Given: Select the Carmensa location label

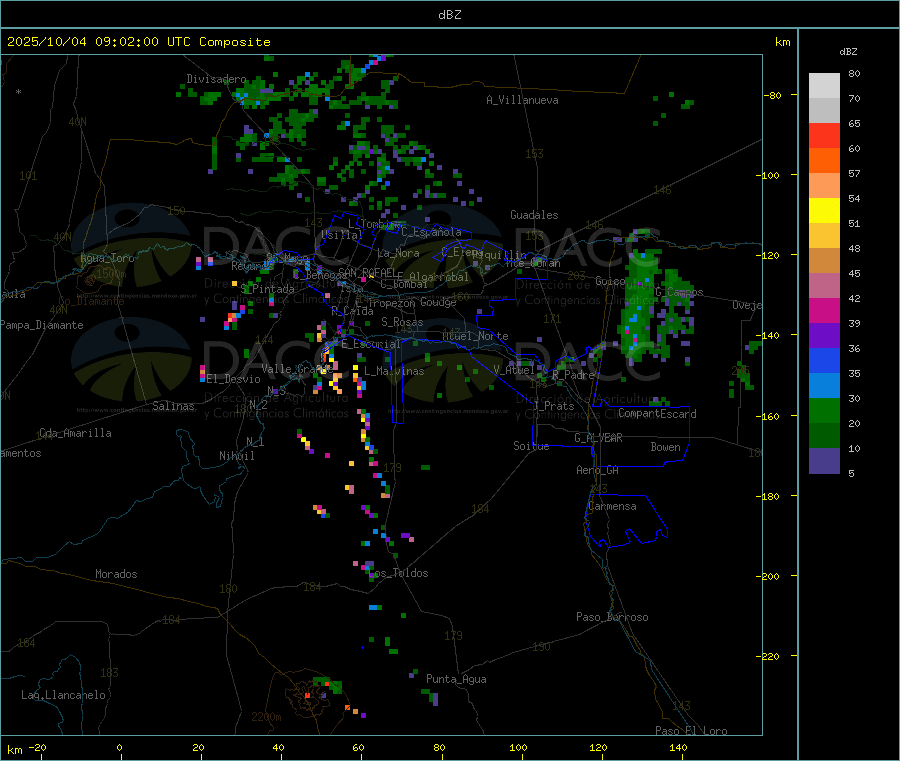Looking at the screenshot, I should pyautogui.click(x=612, y=506).
